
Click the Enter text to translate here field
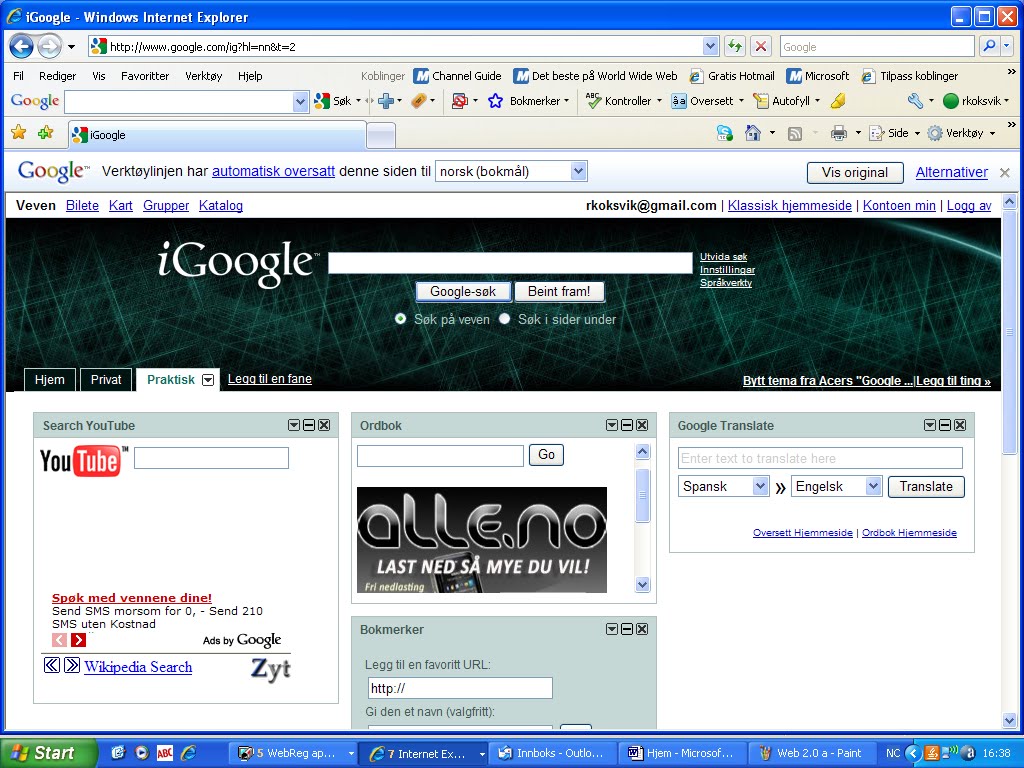[820, 458]
